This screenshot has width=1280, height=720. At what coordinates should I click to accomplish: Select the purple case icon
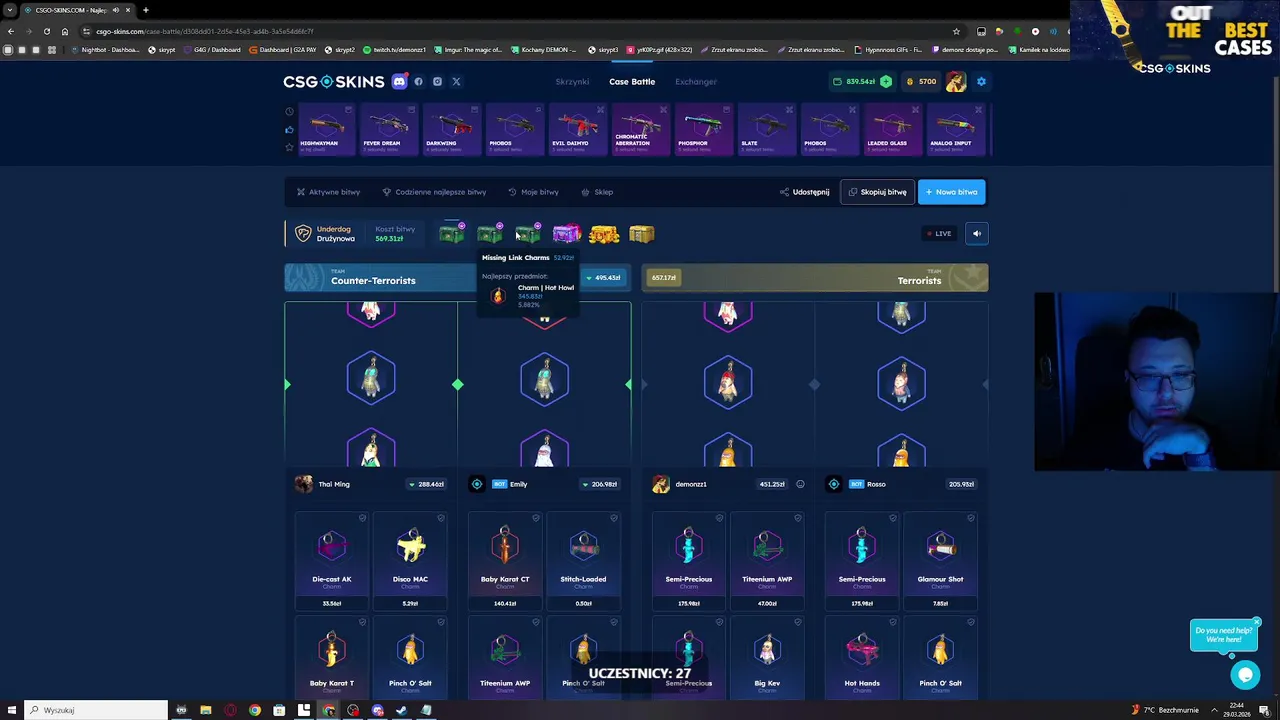pyautogui.click(x=566, y=234)
